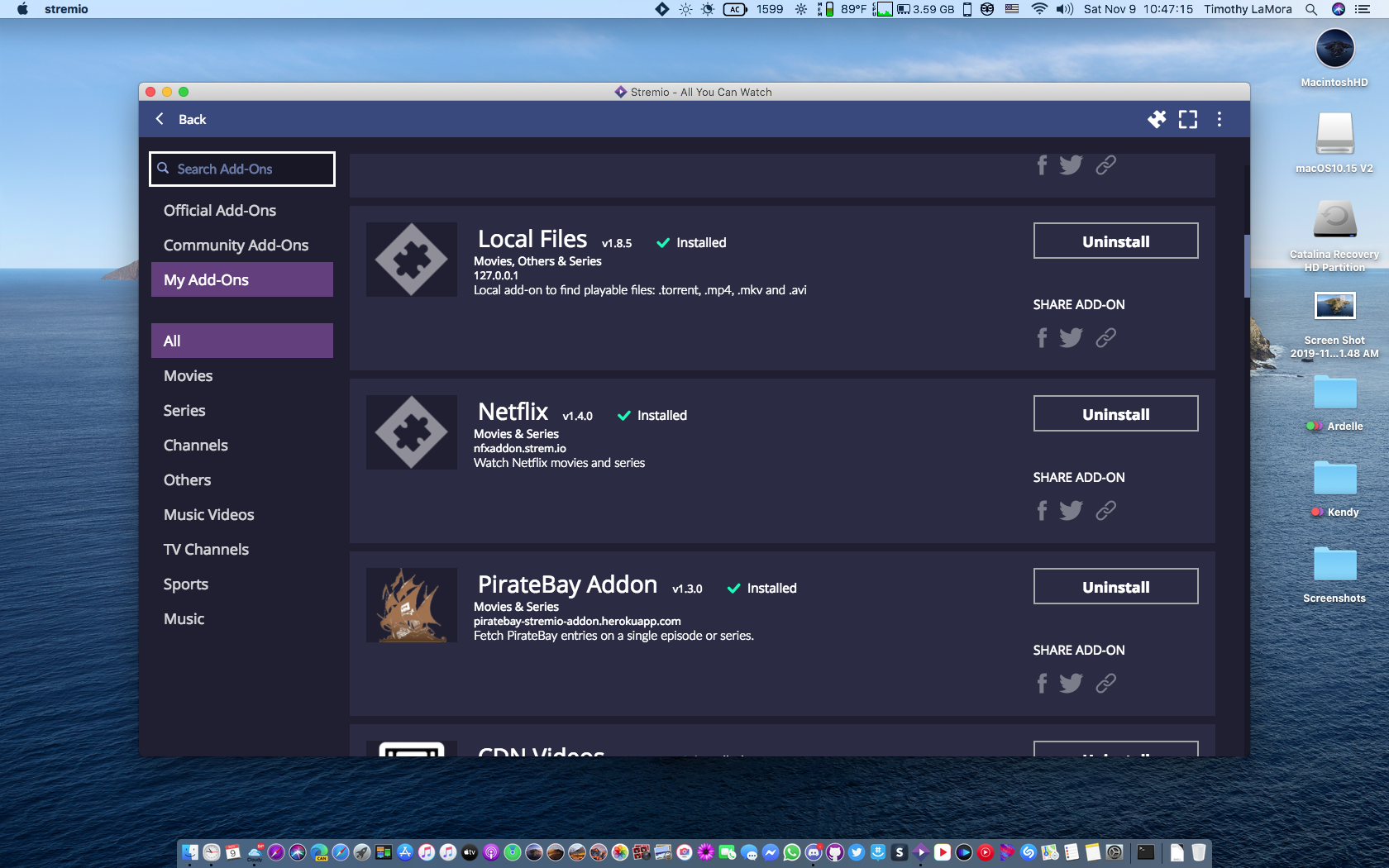The height and width of the screenshot is (868, 1389).
Task: Click the add-ons list scrollbar thumb
Action: coord(1246,265)
